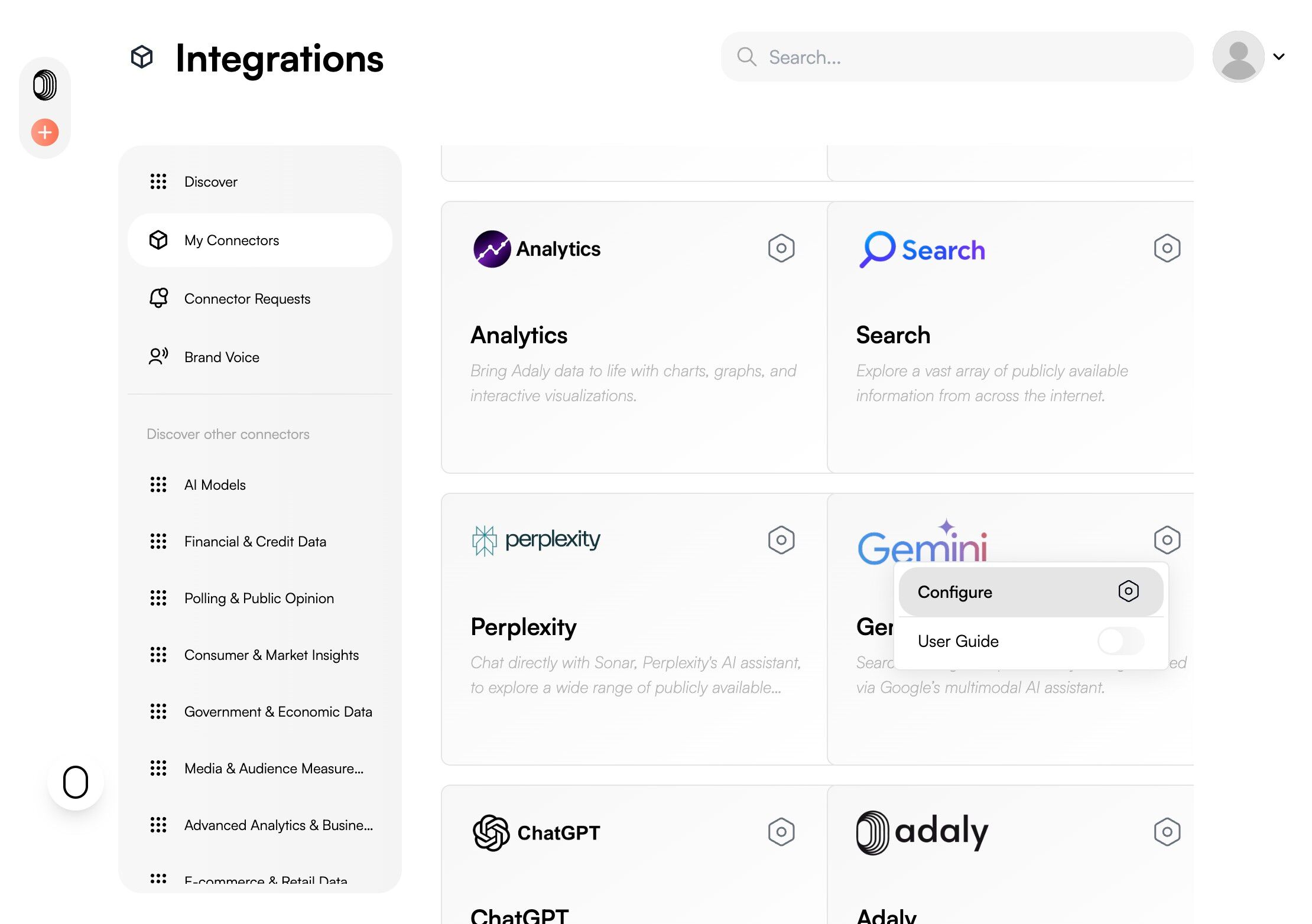Go to Connector Requests in sidebar
The image size is (1312, 924).
pos(247,299)
